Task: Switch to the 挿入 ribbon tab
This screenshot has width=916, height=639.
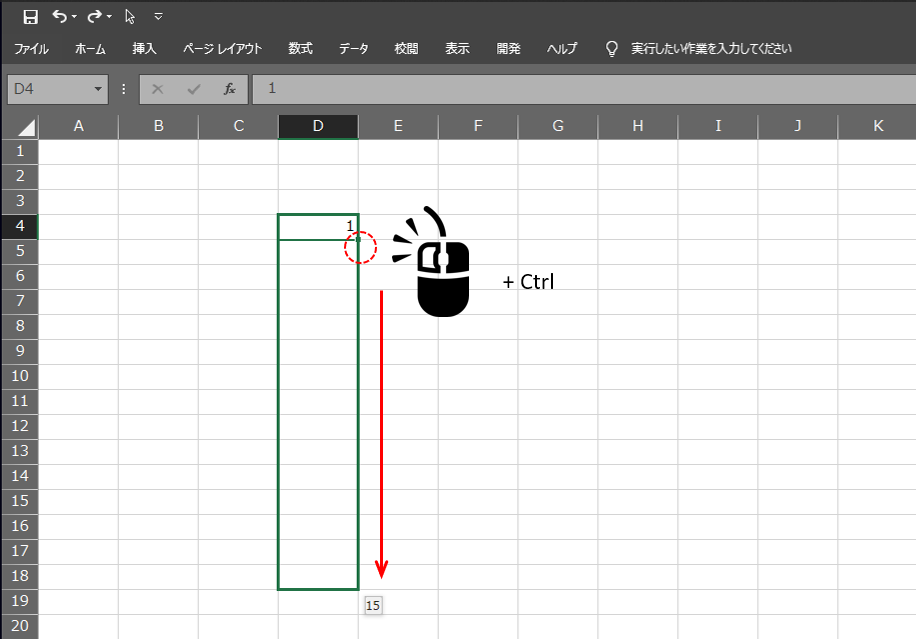Action: coord(144,49)
